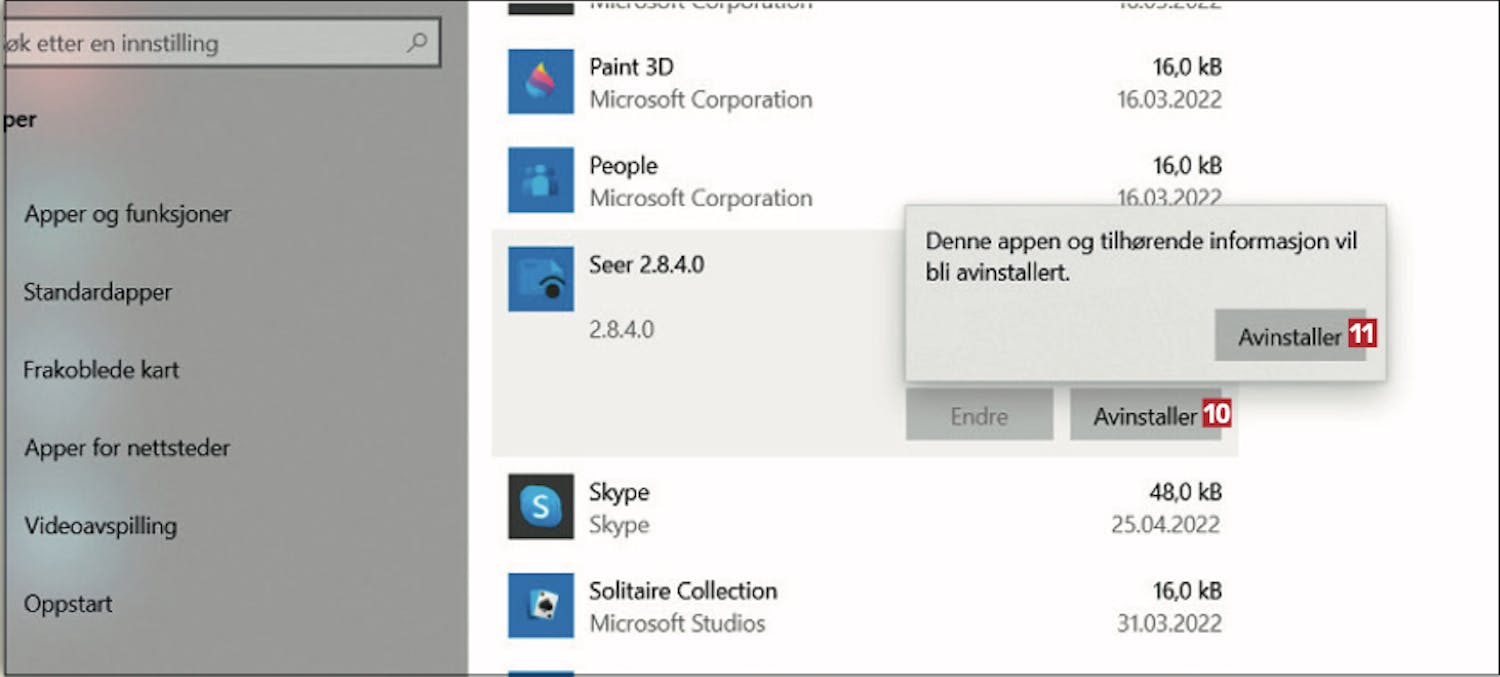
Task: Select the People app name
Action: 623,165
